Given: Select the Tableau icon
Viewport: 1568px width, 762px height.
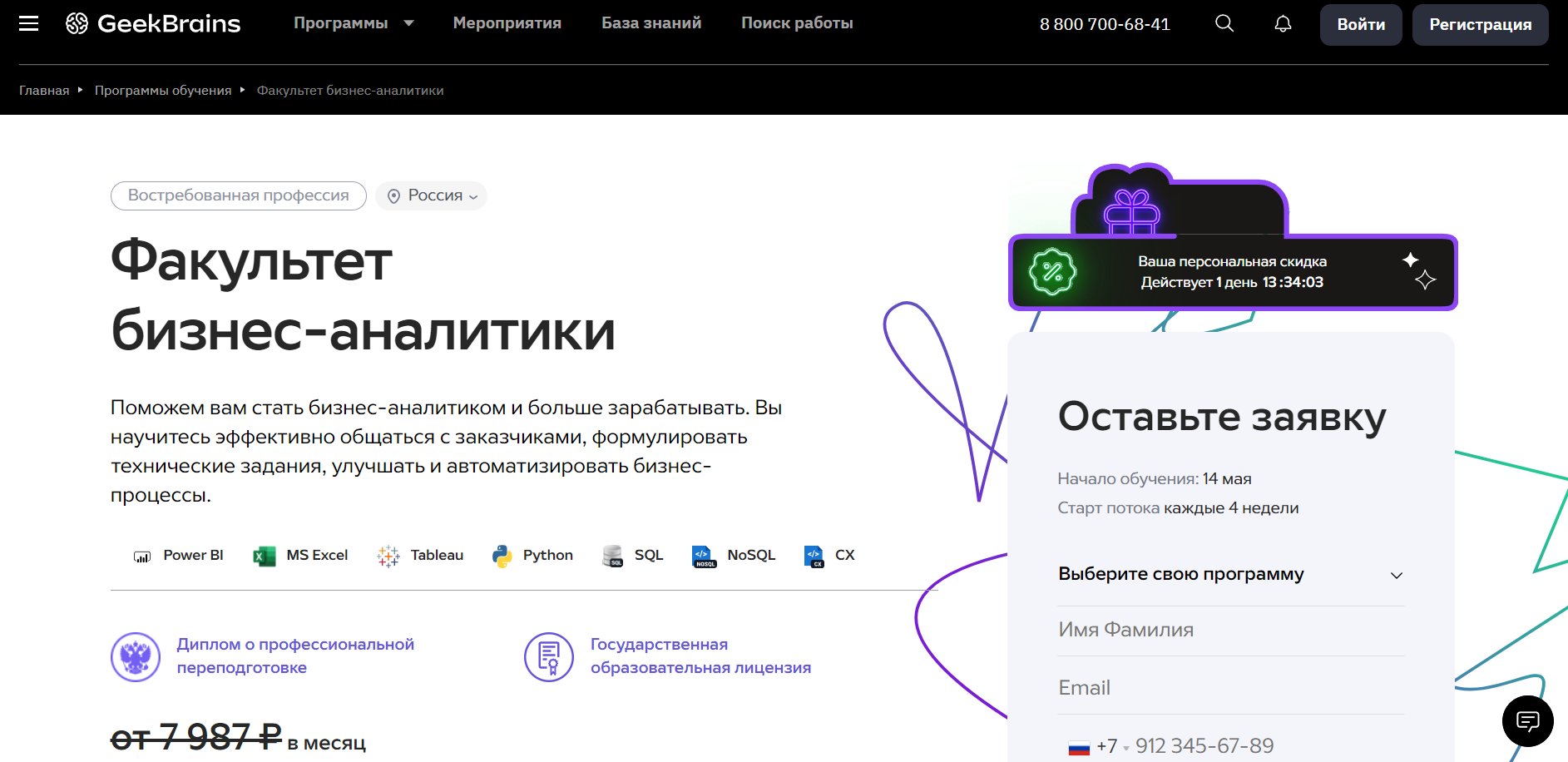Looking at the screenshot, I should [388, 555].
